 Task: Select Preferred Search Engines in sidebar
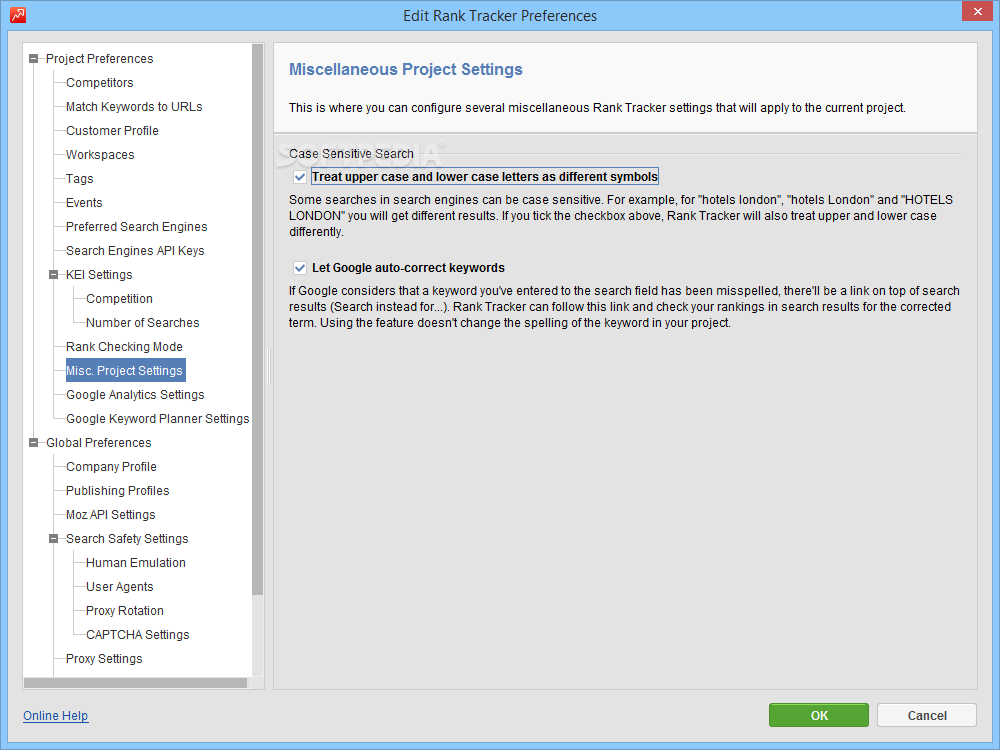pos(136,227)
